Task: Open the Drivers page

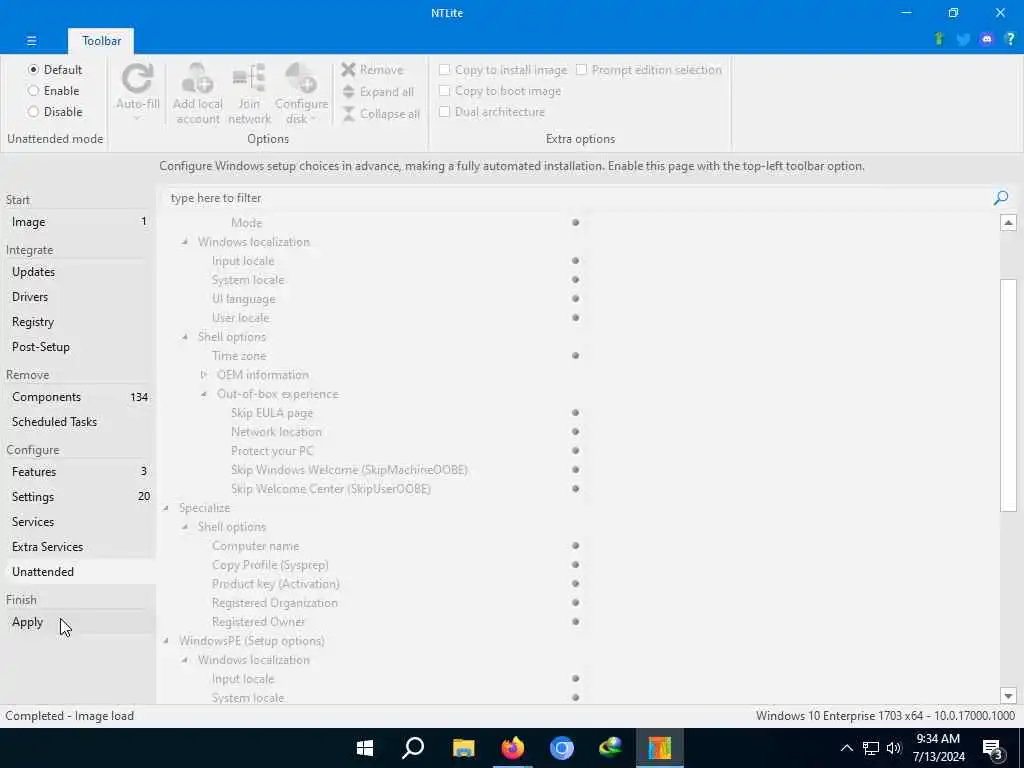Action: tap(78, 296)
